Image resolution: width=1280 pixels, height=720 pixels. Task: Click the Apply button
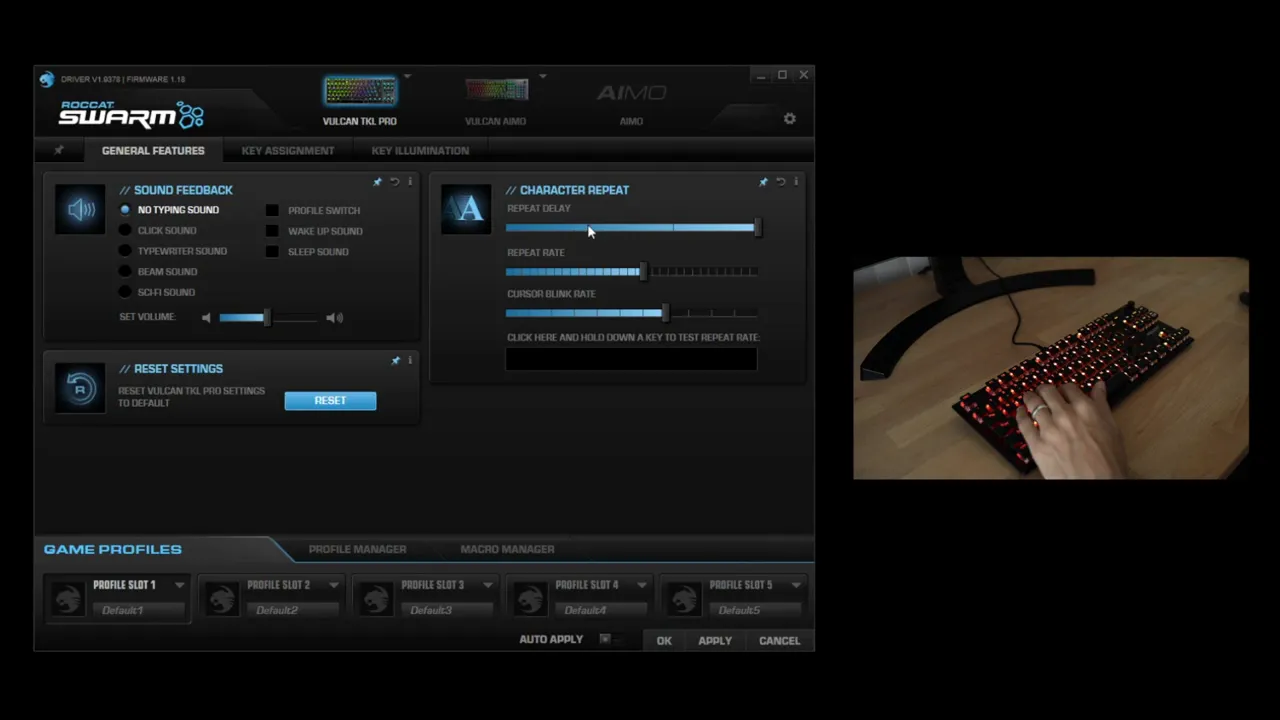715,641
